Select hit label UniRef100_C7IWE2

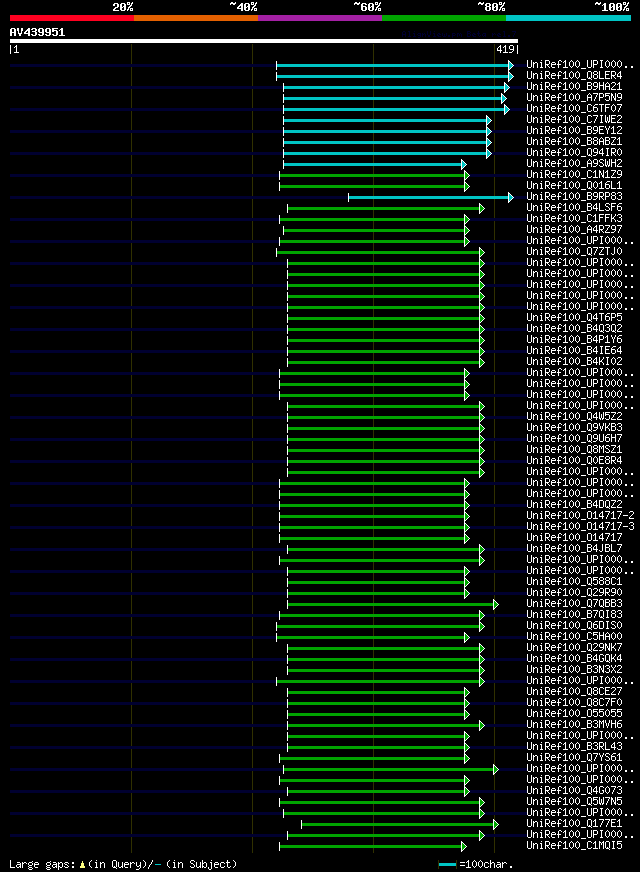tap(574, 120)
